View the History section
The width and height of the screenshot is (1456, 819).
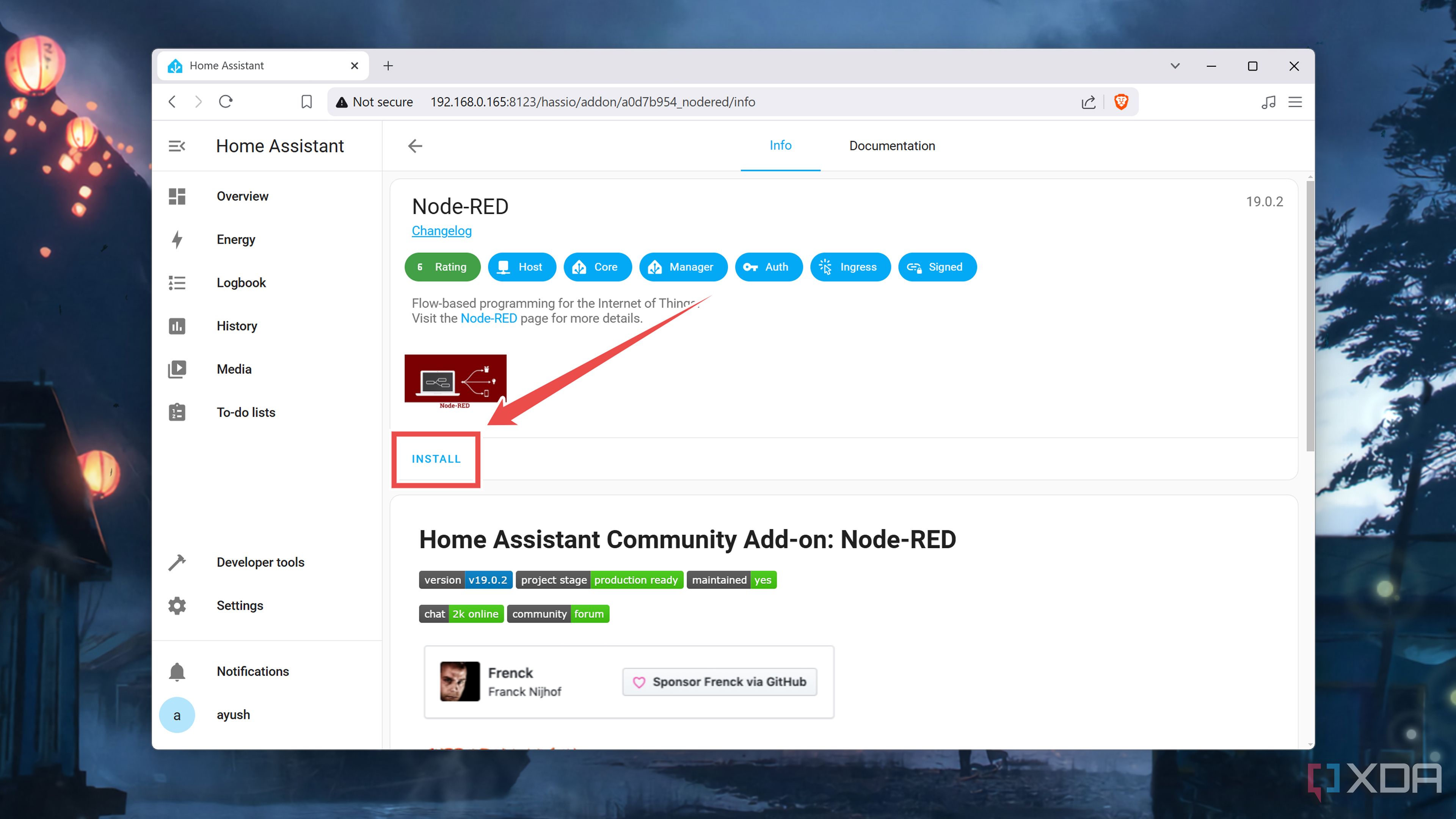(236, 326)
